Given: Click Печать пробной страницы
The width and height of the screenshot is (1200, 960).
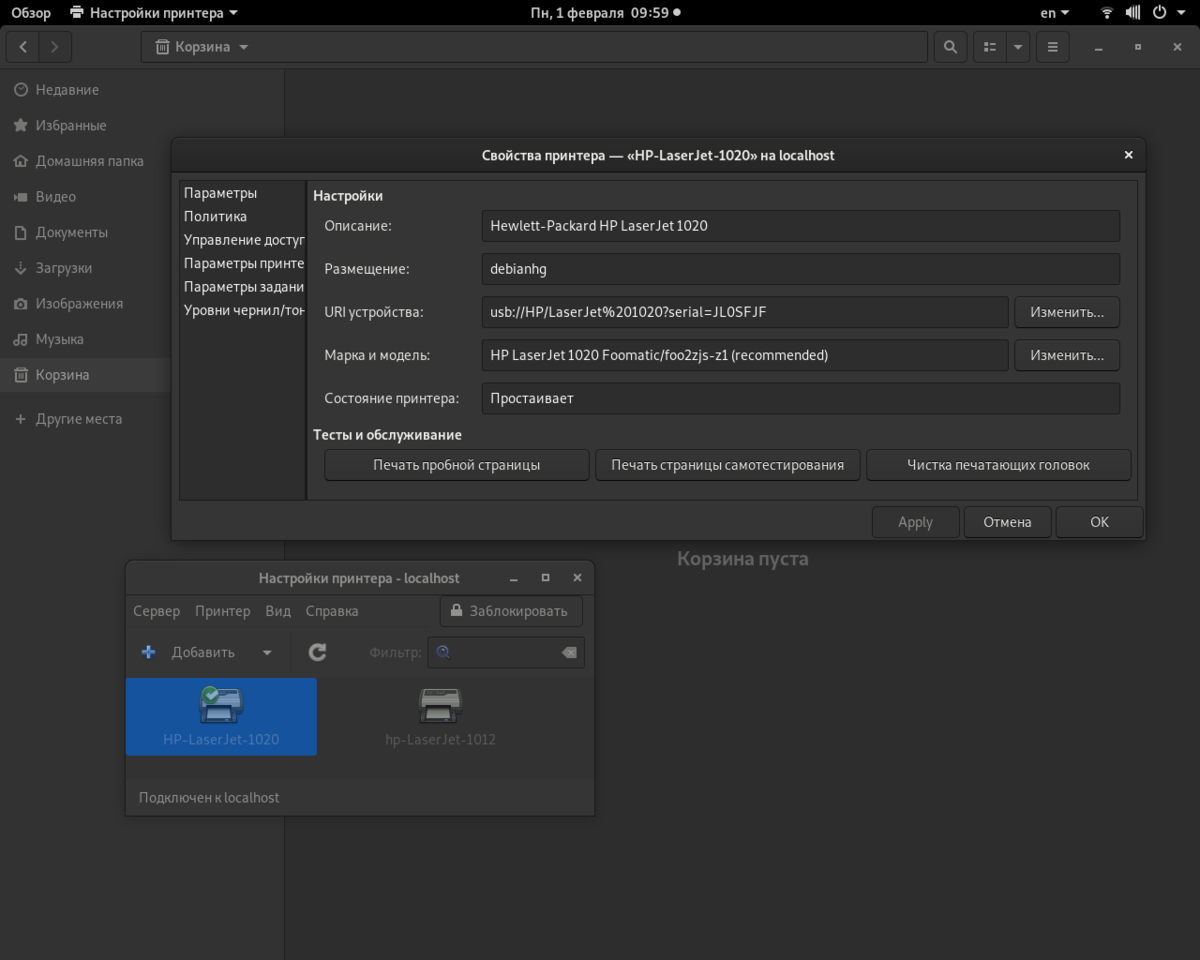Looking at the screenshot, I should pos(457,465).
